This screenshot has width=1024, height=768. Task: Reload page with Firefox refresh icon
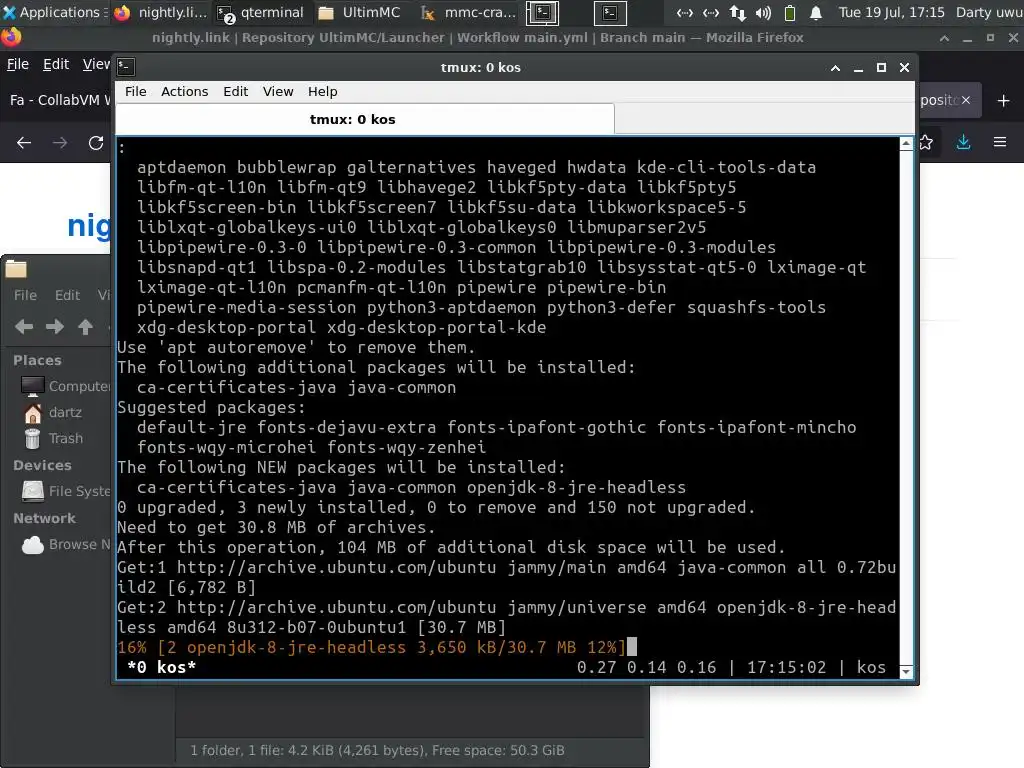tap(96, 142)
